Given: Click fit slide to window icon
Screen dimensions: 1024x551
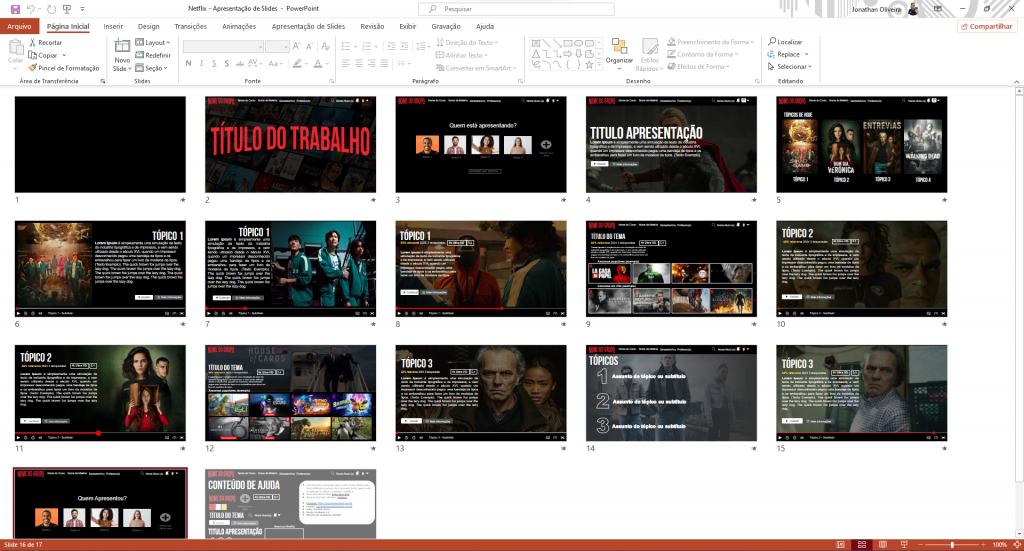Looking at the screenshot, I should (1017, 544).
